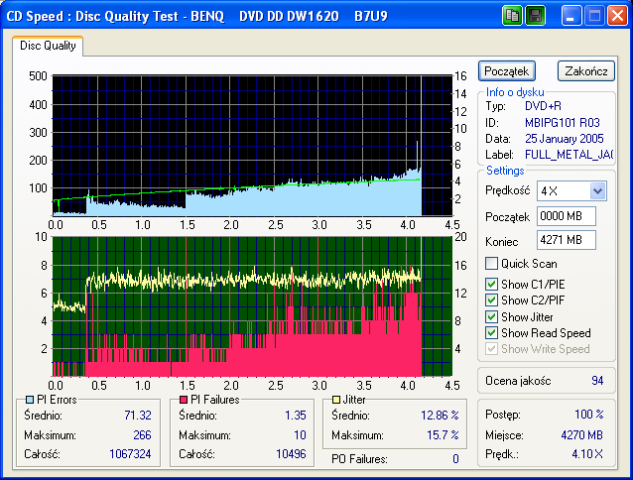
Task: Select the Disc Quality tab
Action: click(47, 45)
